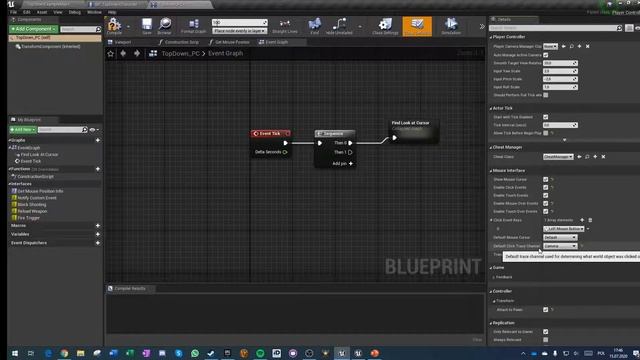Expand the toolbar overflow chevron

[x=482, y=26]
